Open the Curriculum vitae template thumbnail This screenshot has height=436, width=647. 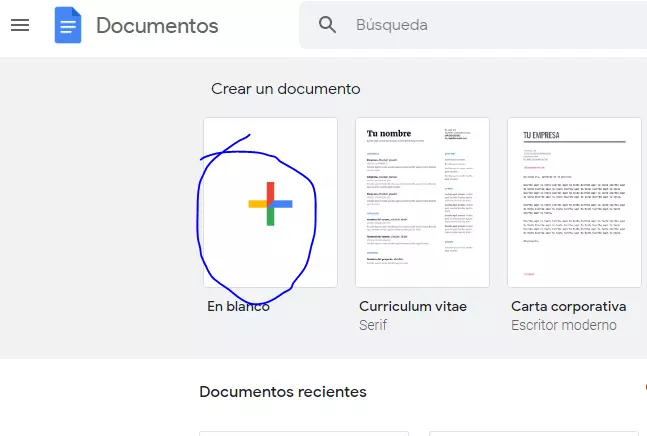(x=423, y=203)
